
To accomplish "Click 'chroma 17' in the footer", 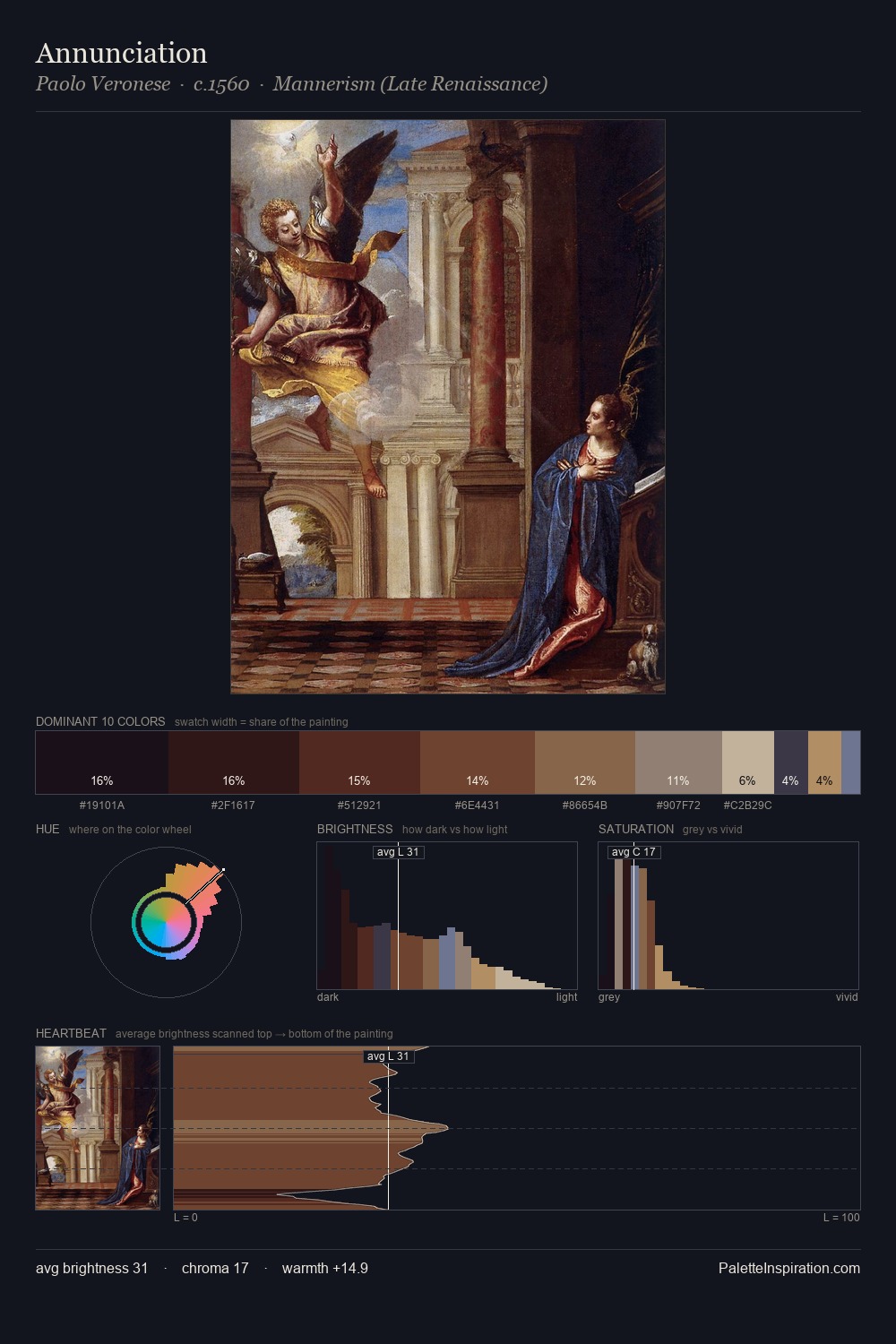I will click(215, 1268).
